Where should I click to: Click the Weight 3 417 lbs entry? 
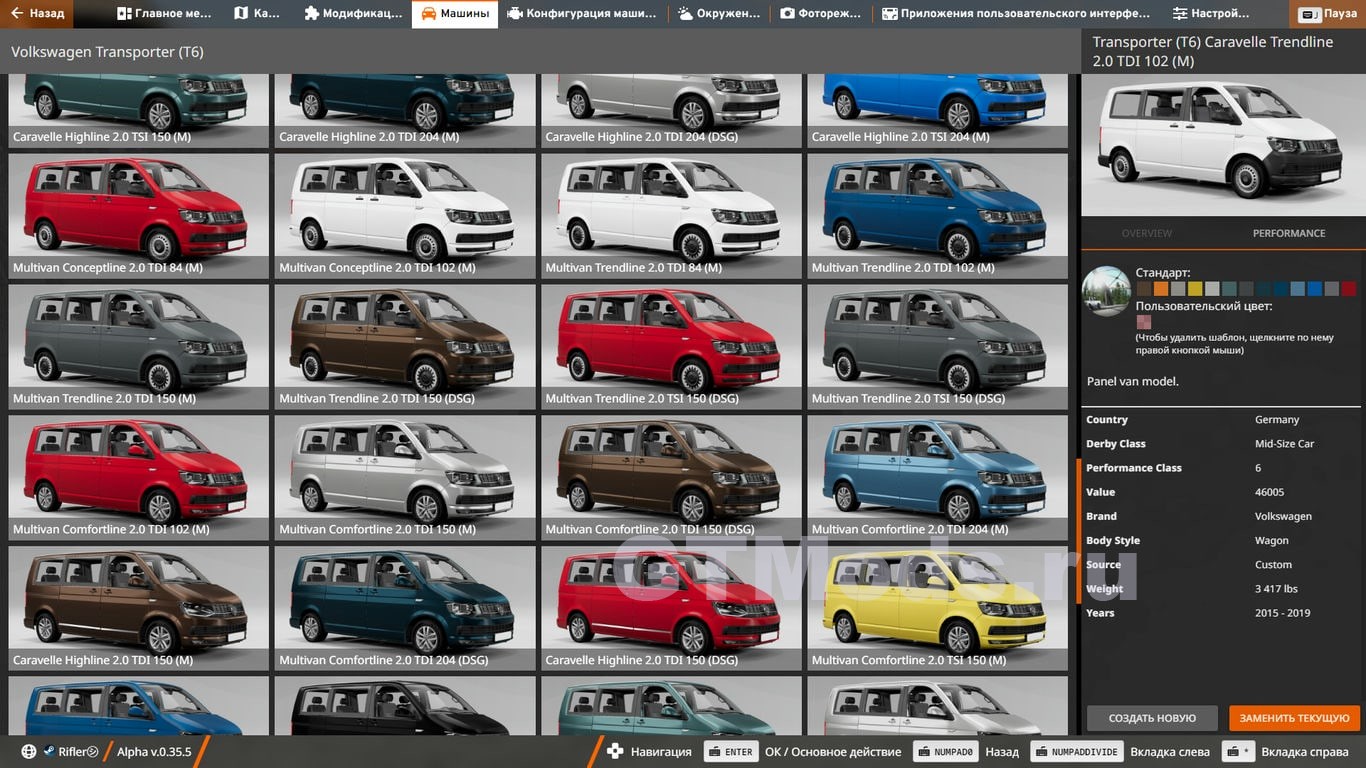coord(1221,589)
